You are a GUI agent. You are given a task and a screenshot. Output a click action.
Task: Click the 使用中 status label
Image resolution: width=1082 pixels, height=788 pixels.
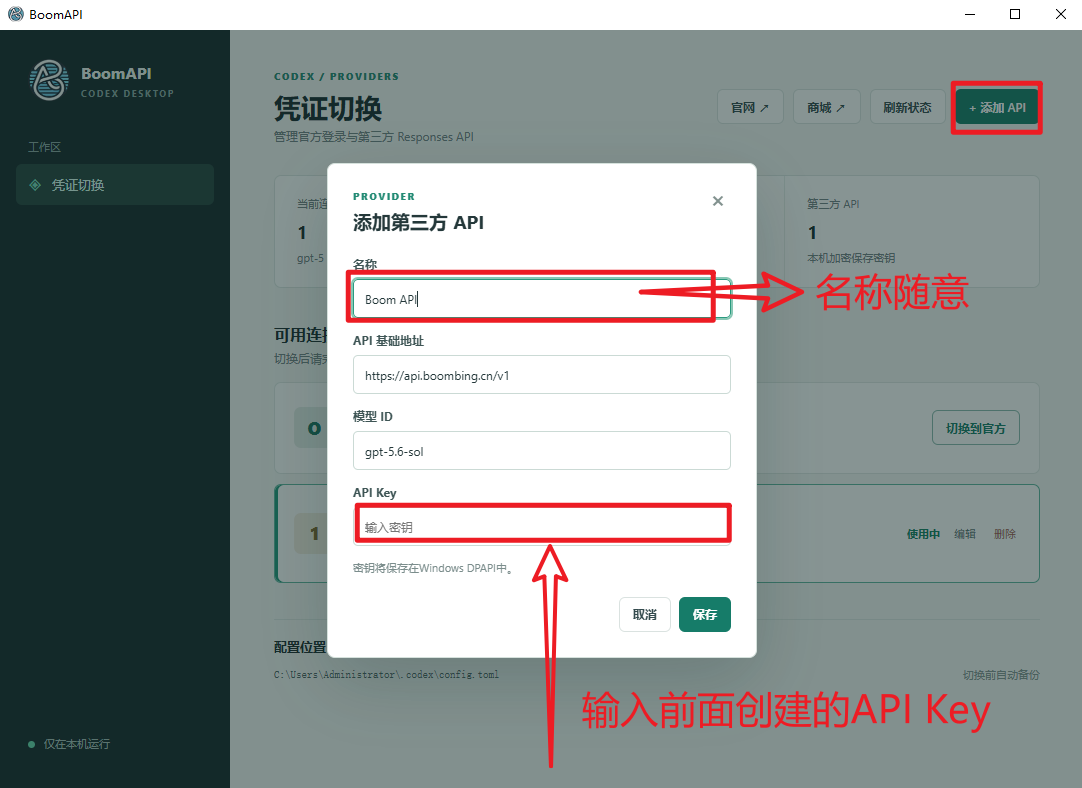click(923, 534)
